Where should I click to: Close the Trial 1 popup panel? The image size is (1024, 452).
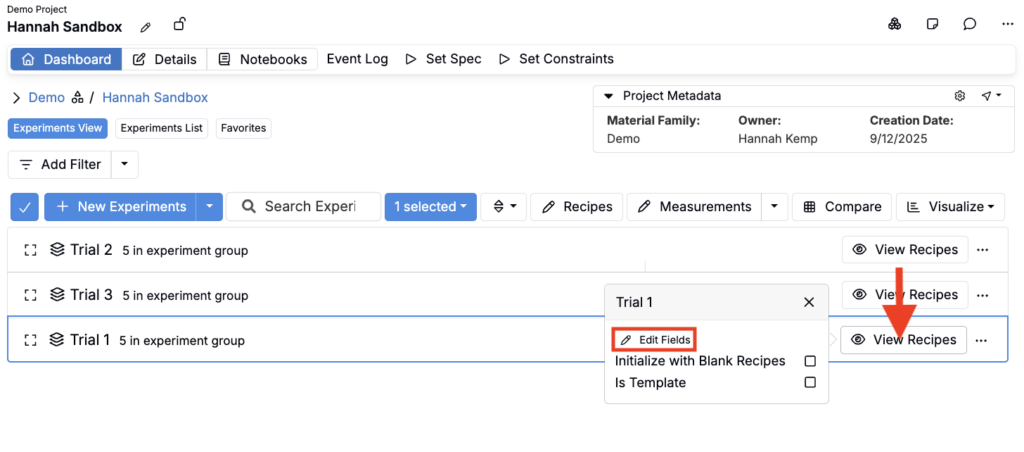point(809,302)
